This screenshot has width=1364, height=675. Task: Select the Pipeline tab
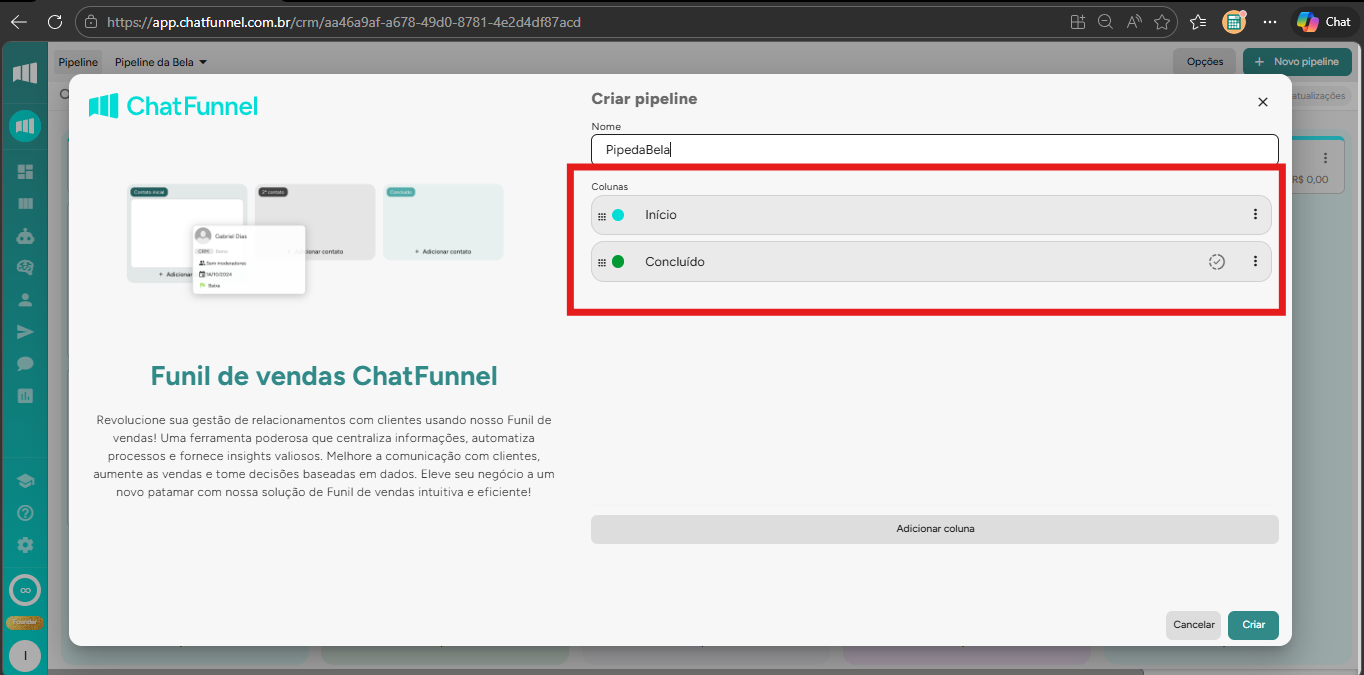78,62
